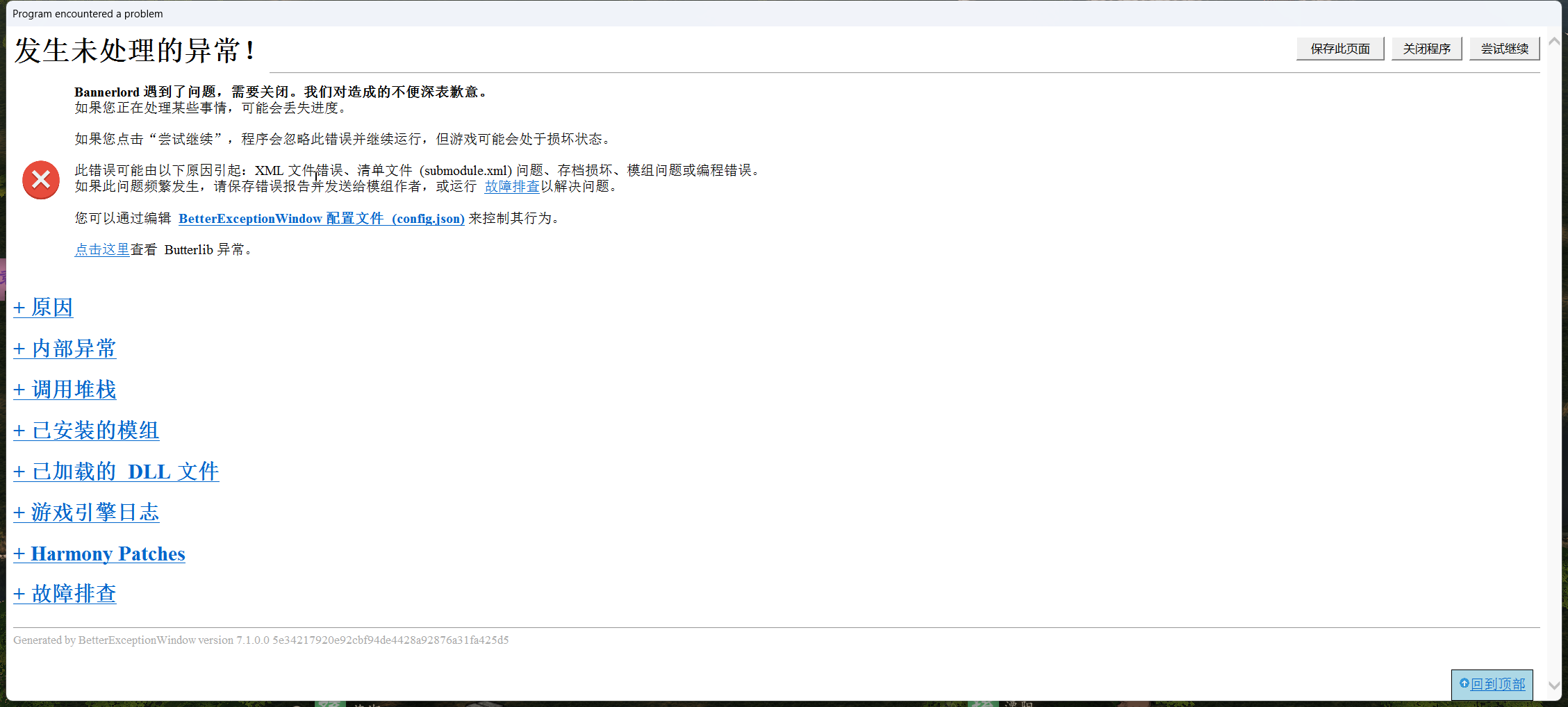1568x707 pixels.
Task: Expand the 已加载的 DLL 文件 section
Action: click(116, 472)
